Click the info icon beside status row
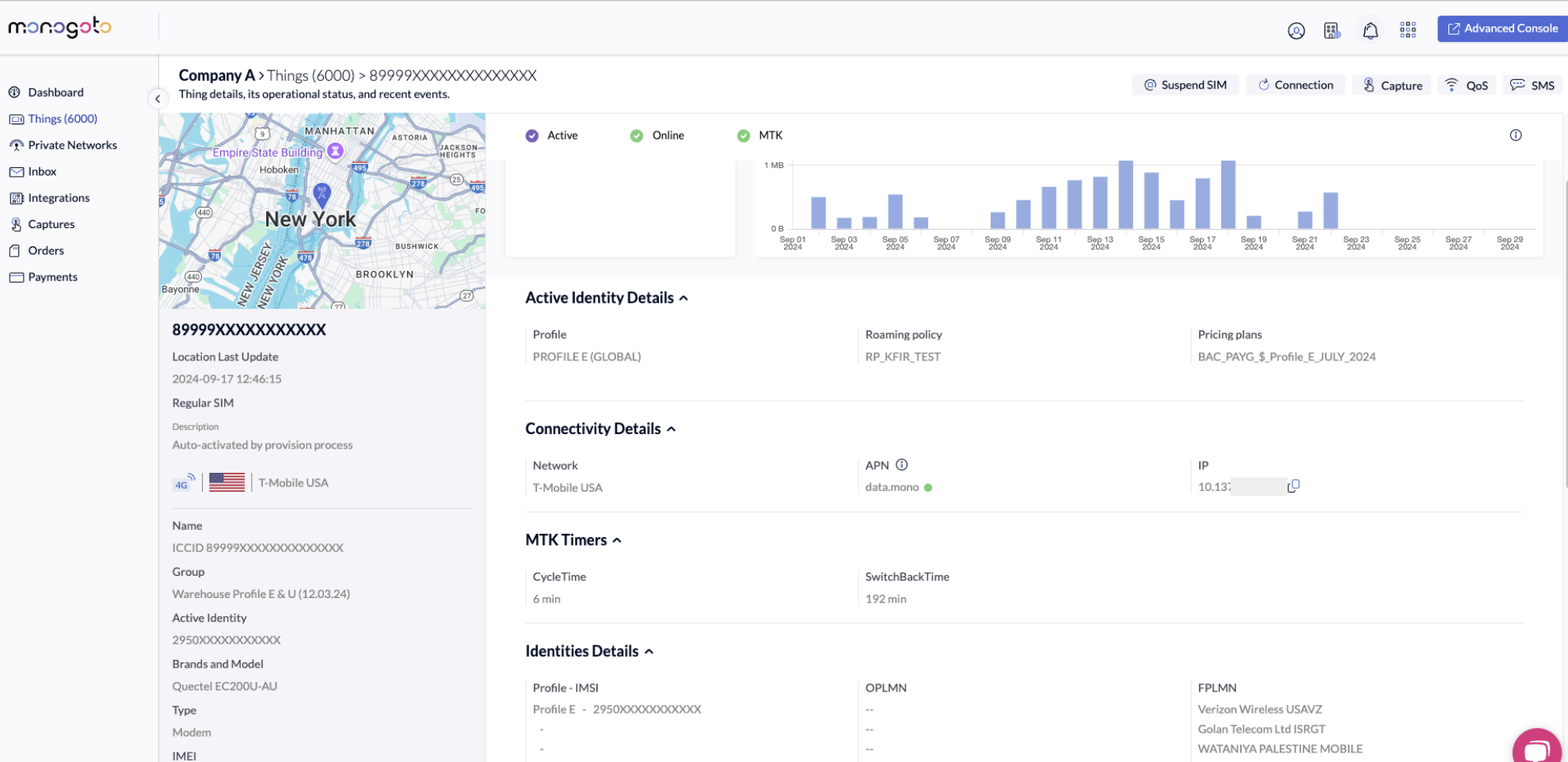This screenshot has height=762, width=1568. [x=1515, y=135]
